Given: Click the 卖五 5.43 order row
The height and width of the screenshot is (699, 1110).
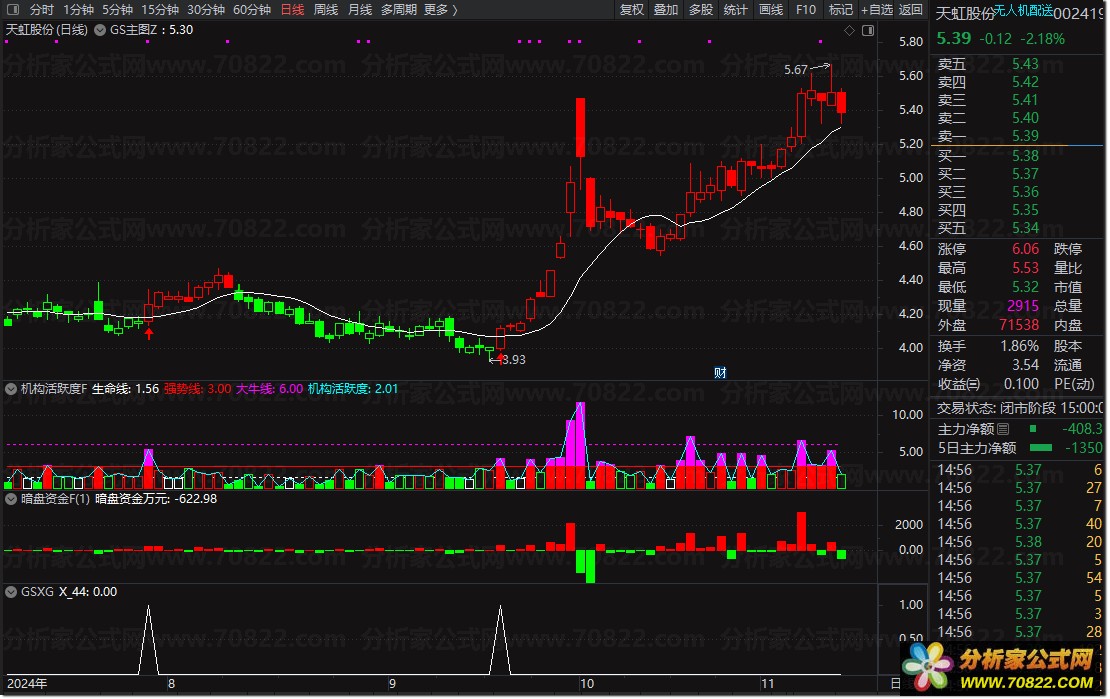Looking at the screenshot, I should 1017,64.
